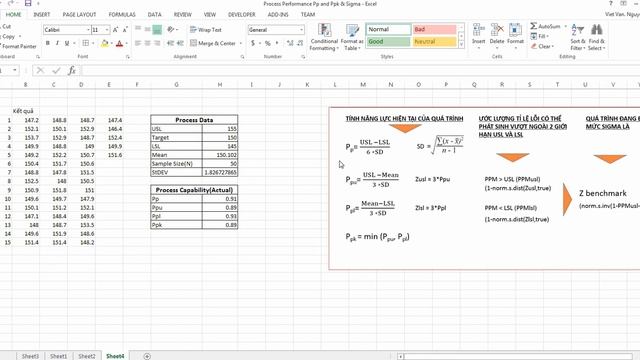This screenshot has height=360, width=640.
Task: Apply the Normal cell style
Action: (388, 29)
